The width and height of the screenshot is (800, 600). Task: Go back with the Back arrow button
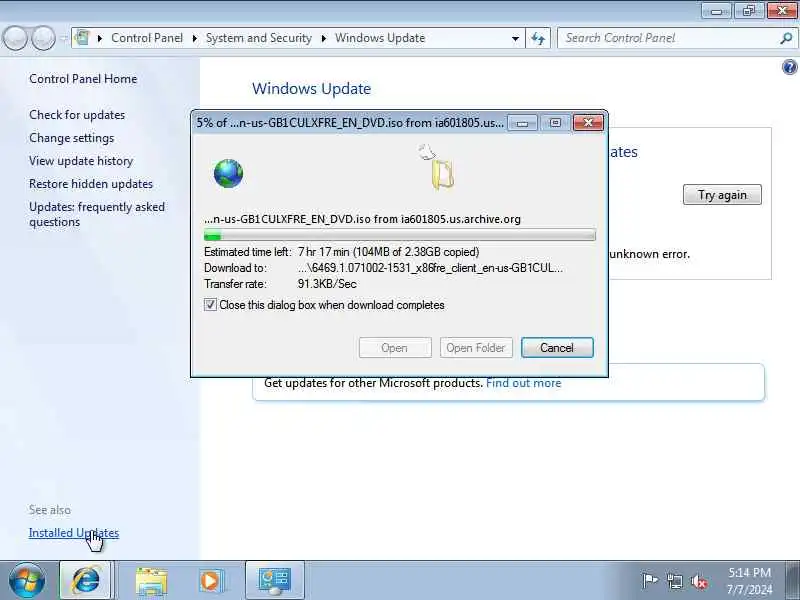pyautogui.click(x=15, y=38)
